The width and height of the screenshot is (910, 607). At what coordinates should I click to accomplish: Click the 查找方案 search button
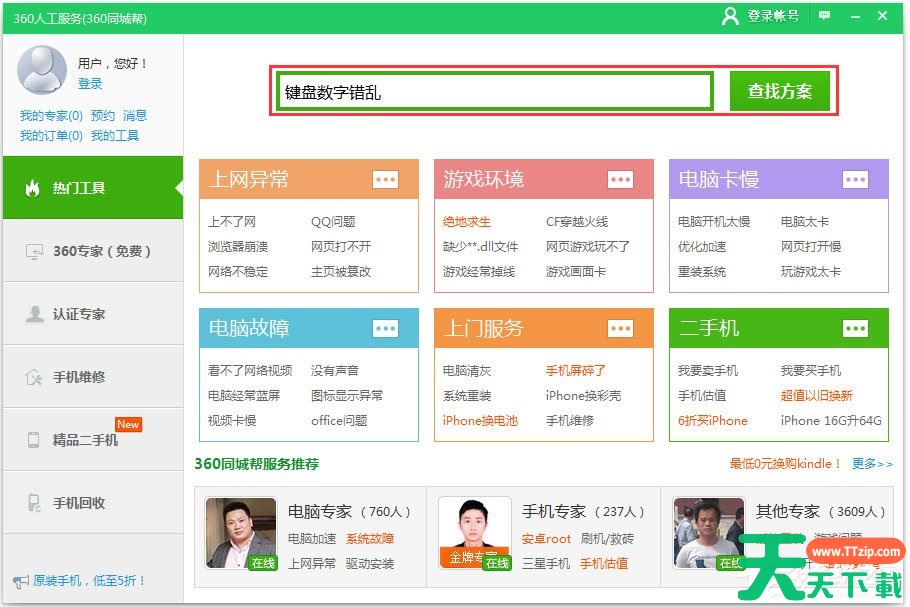click(780, 91)
